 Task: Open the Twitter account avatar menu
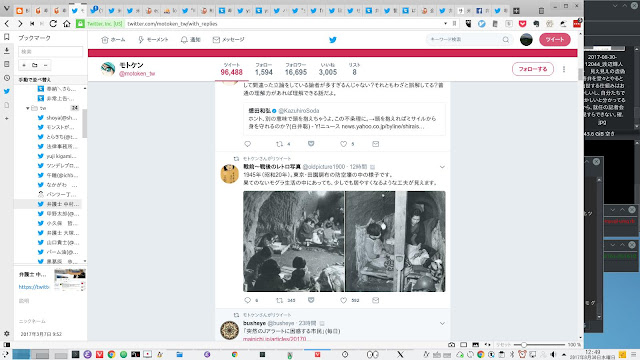[x=526, y=40]
